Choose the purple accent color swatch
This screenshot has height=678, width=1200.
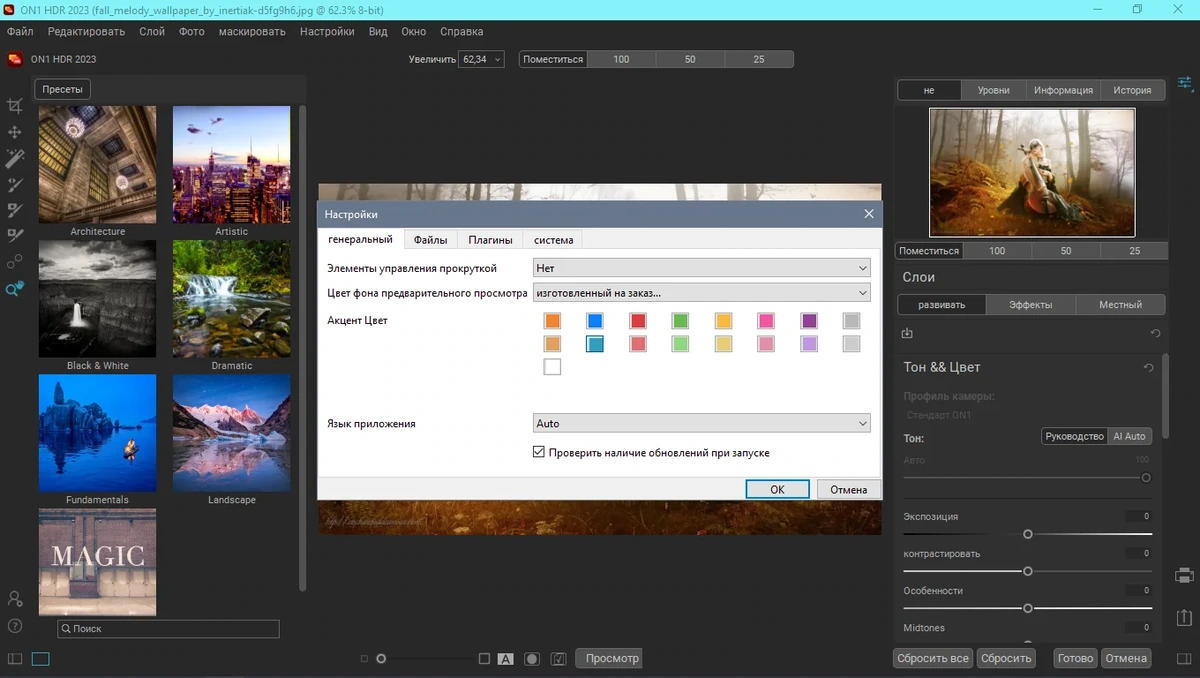[x=809, y=321]
